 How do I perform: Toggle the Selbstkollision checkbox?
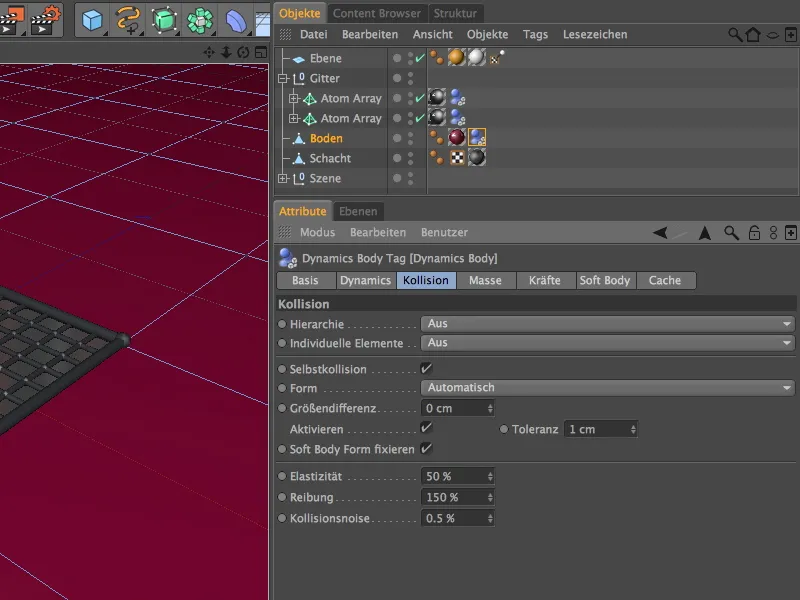click(426, 368)
